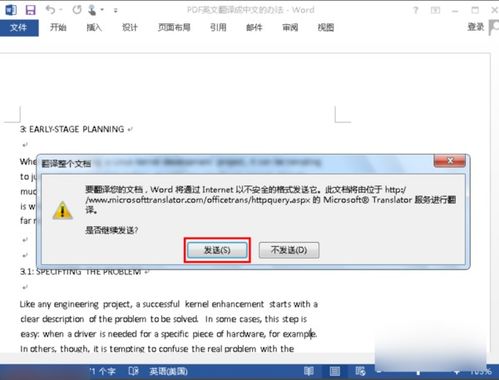Switch to Read Mode view icon
499x380 pixels.
[x=309, y=371]
